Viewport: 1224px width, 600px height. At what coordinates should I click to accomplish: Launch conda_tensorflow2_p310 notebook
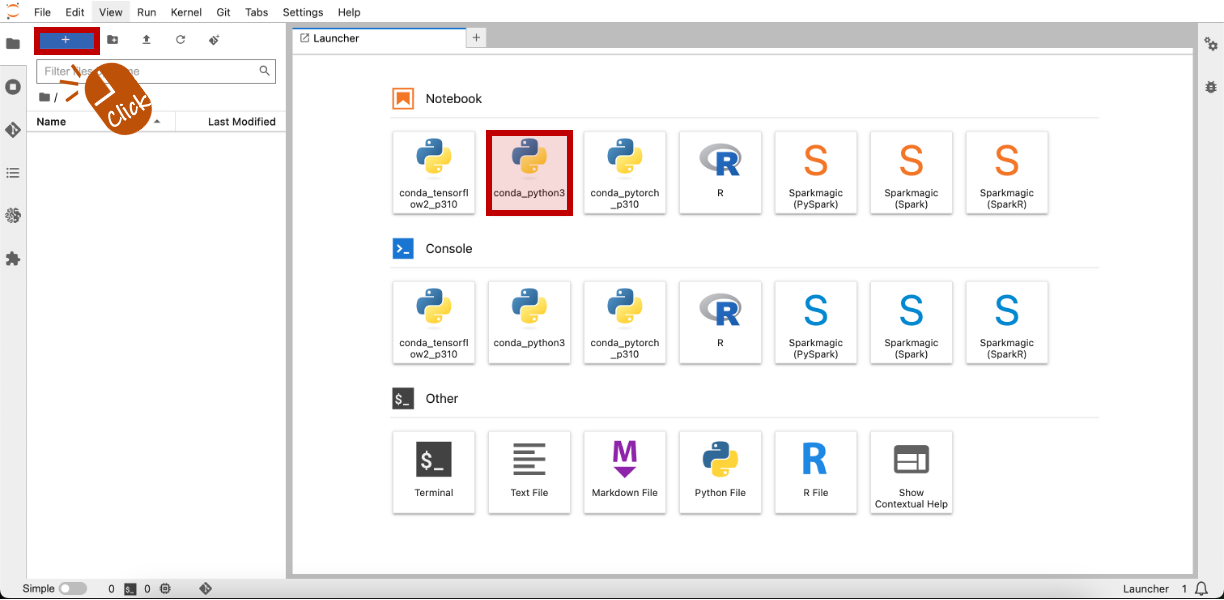[434, 172]
